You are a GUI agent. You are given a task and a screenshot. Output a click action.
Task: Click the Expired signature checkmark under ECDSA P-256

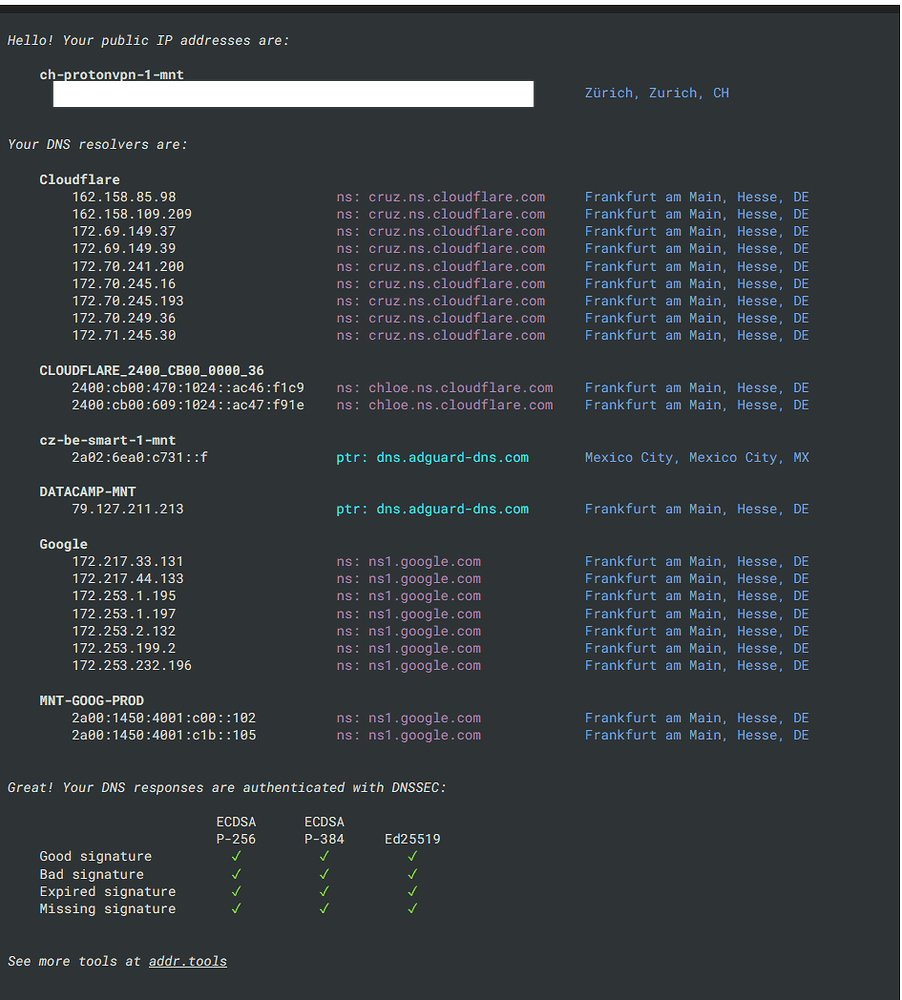point(236,891)
